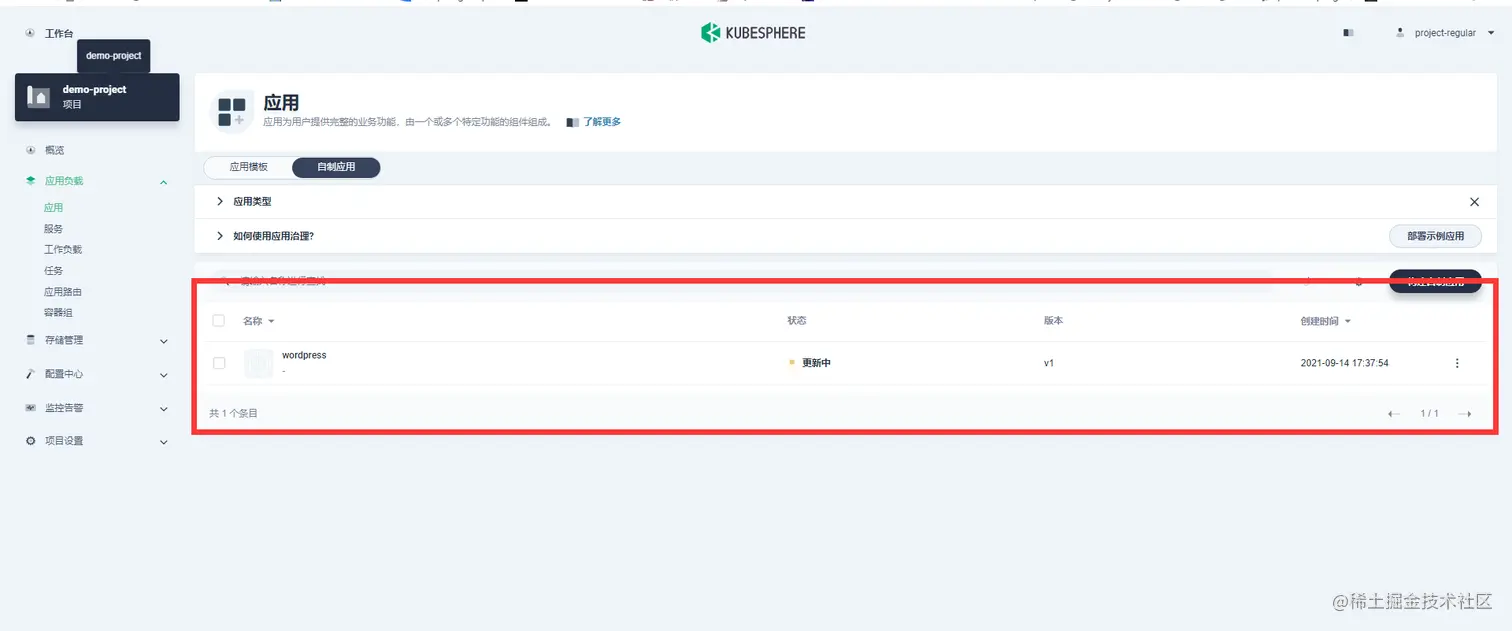Expand the 存储管理 menu chevron

pos(164,341)
